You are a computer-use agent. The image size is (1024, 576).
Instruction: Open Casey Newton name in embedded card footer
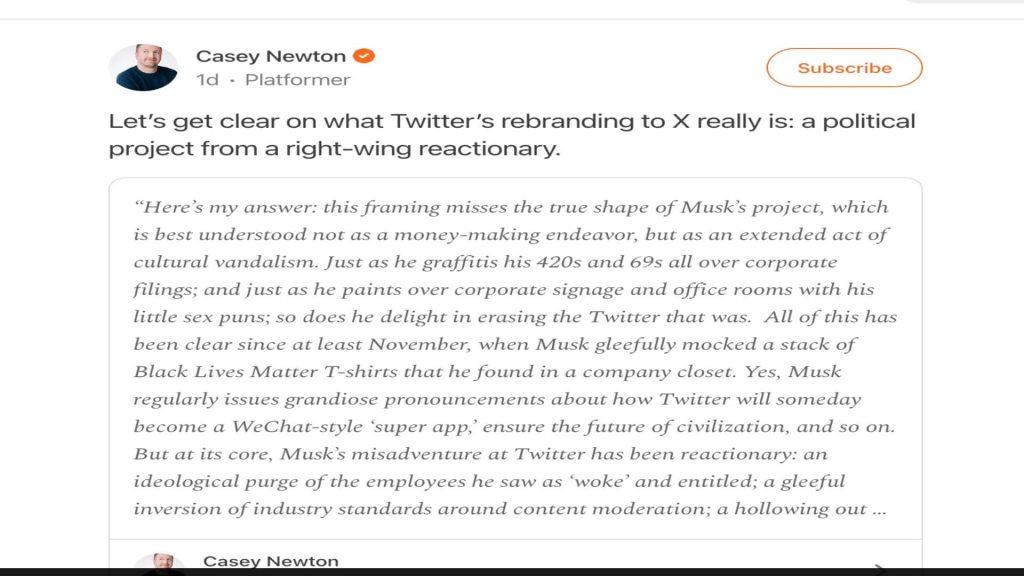271,562
